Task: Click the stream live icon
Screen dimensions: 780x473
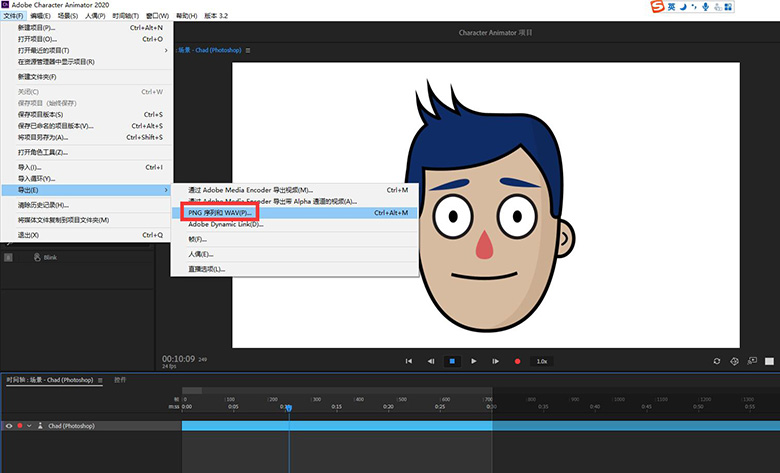Action: pos(752,361)
